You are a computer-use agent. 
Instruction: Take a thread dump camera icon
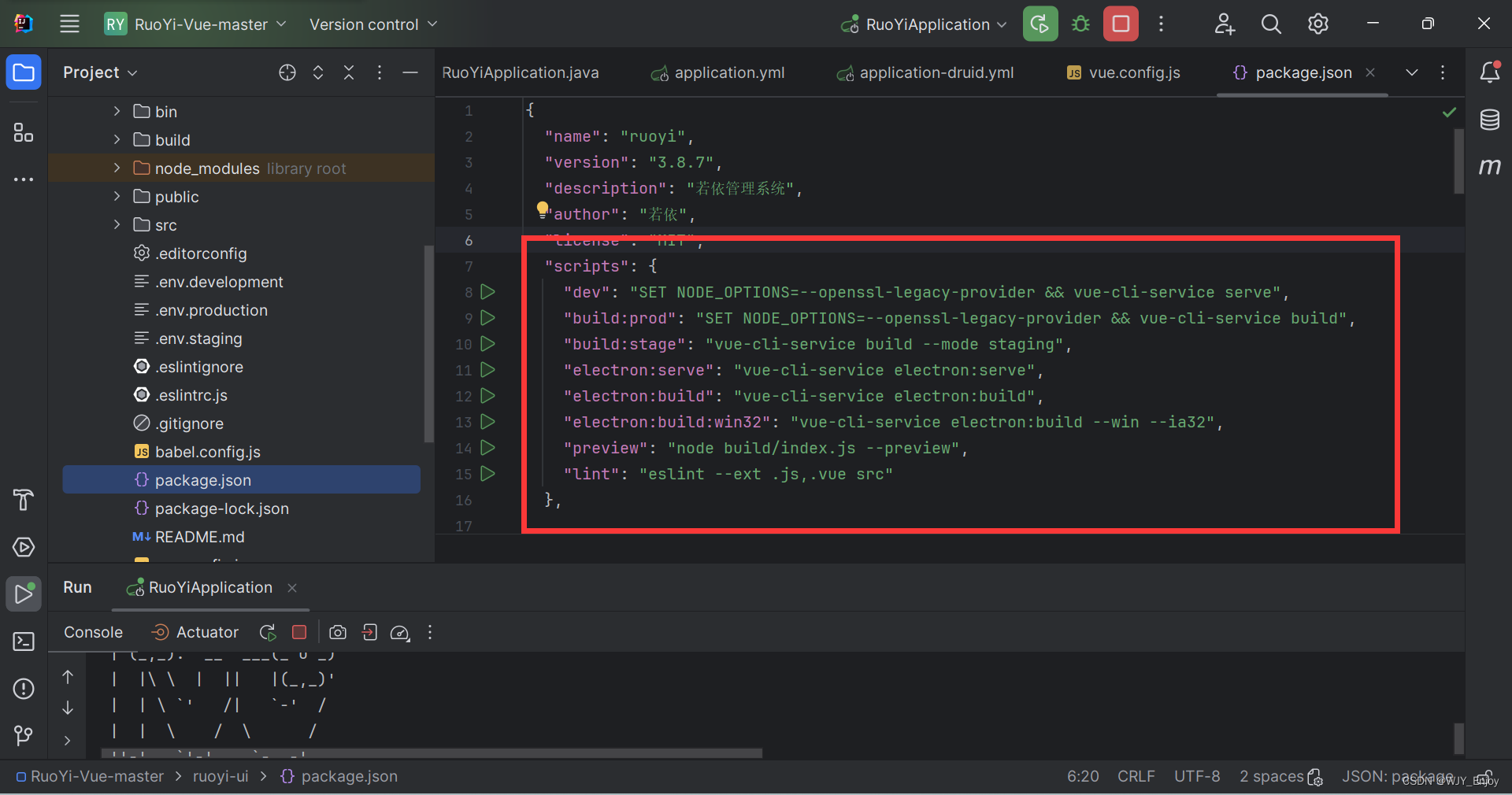click(x=338, y=632)
